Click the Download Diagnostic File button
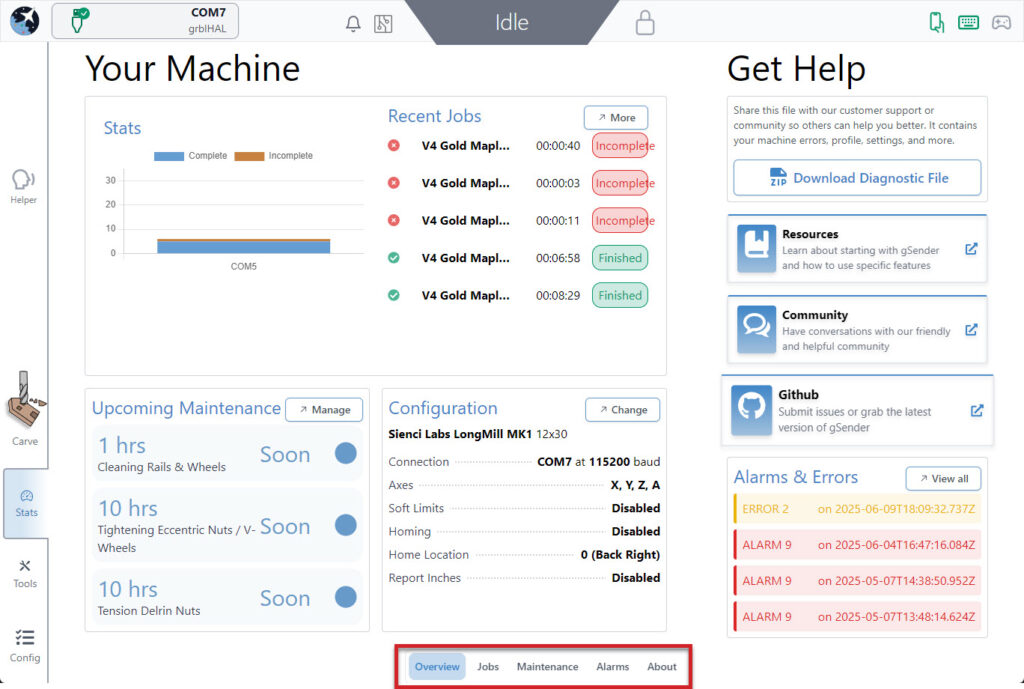This screenshot has height=689, width=1024. [x=857, y=178]
